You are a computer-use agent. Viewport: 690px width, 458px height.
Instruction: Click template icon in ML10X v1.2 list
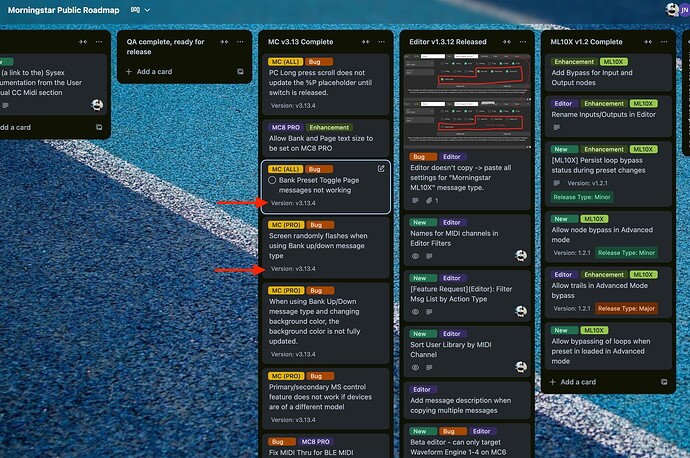[664, 382]
